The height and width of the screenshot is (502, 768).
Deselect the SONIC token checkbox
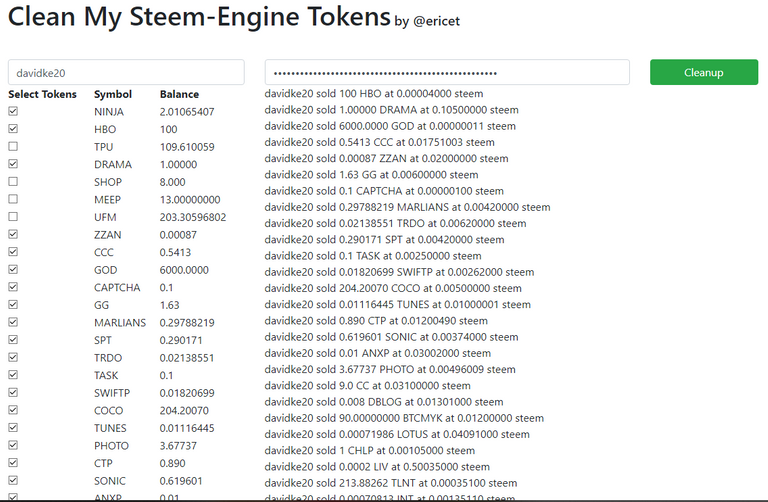click(x=13, y=480)
